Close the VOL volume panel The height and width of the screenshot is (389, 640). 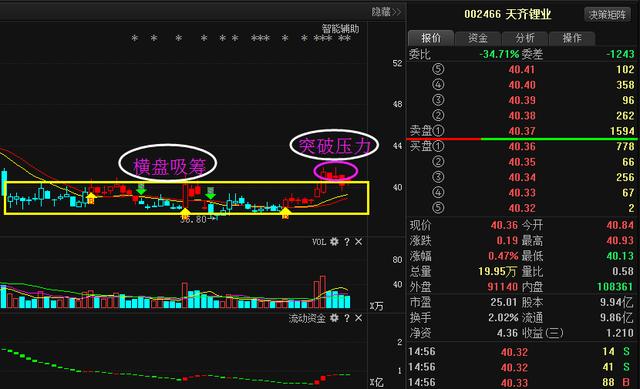[x=358, y=242]
